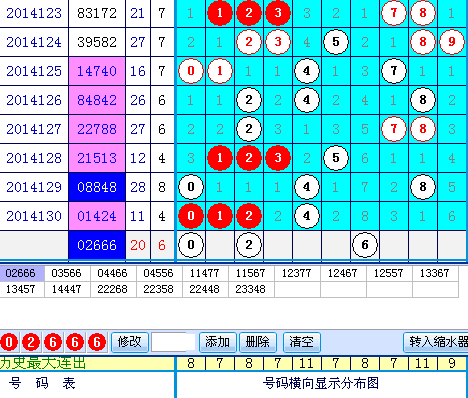Select combination 02666 in the list
The height and width of the screenshot is (398, 468).
coord(22,273)
